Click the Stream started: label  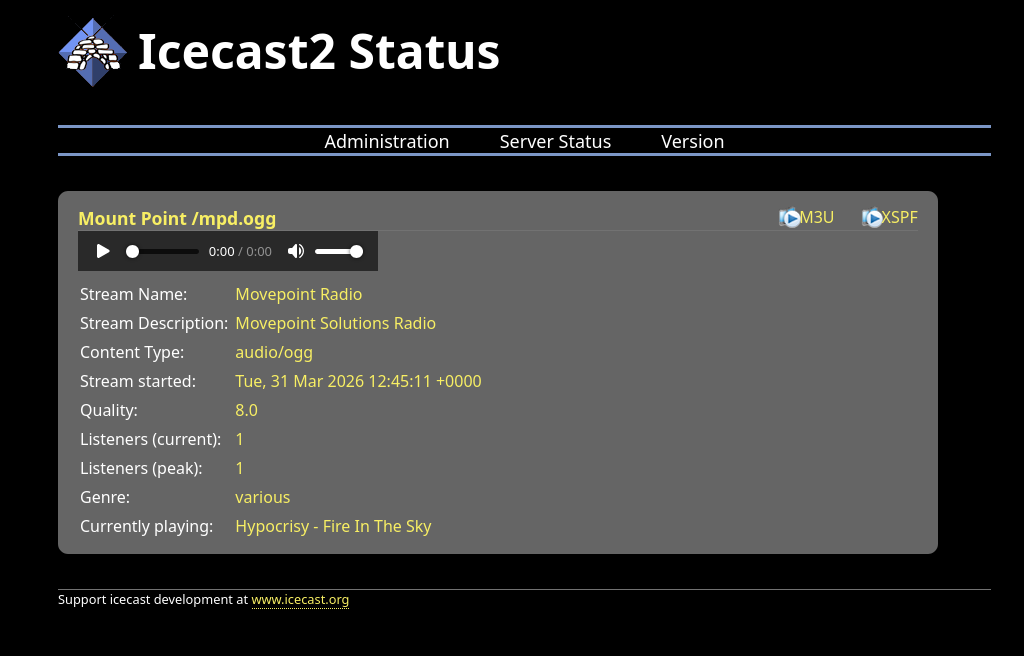138,381
